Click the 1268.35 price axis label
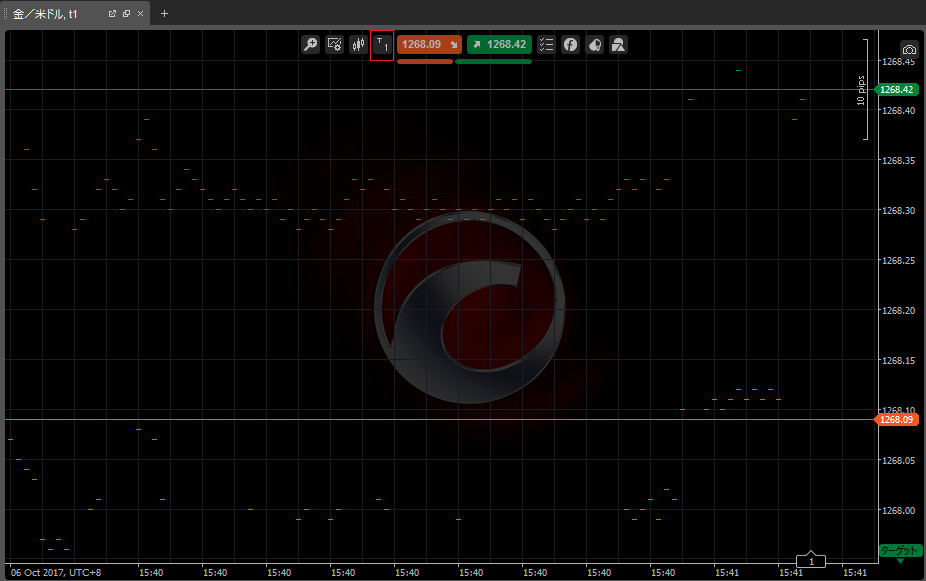The image size is (926, 581). pyautogui.click(x=898, y=160)
